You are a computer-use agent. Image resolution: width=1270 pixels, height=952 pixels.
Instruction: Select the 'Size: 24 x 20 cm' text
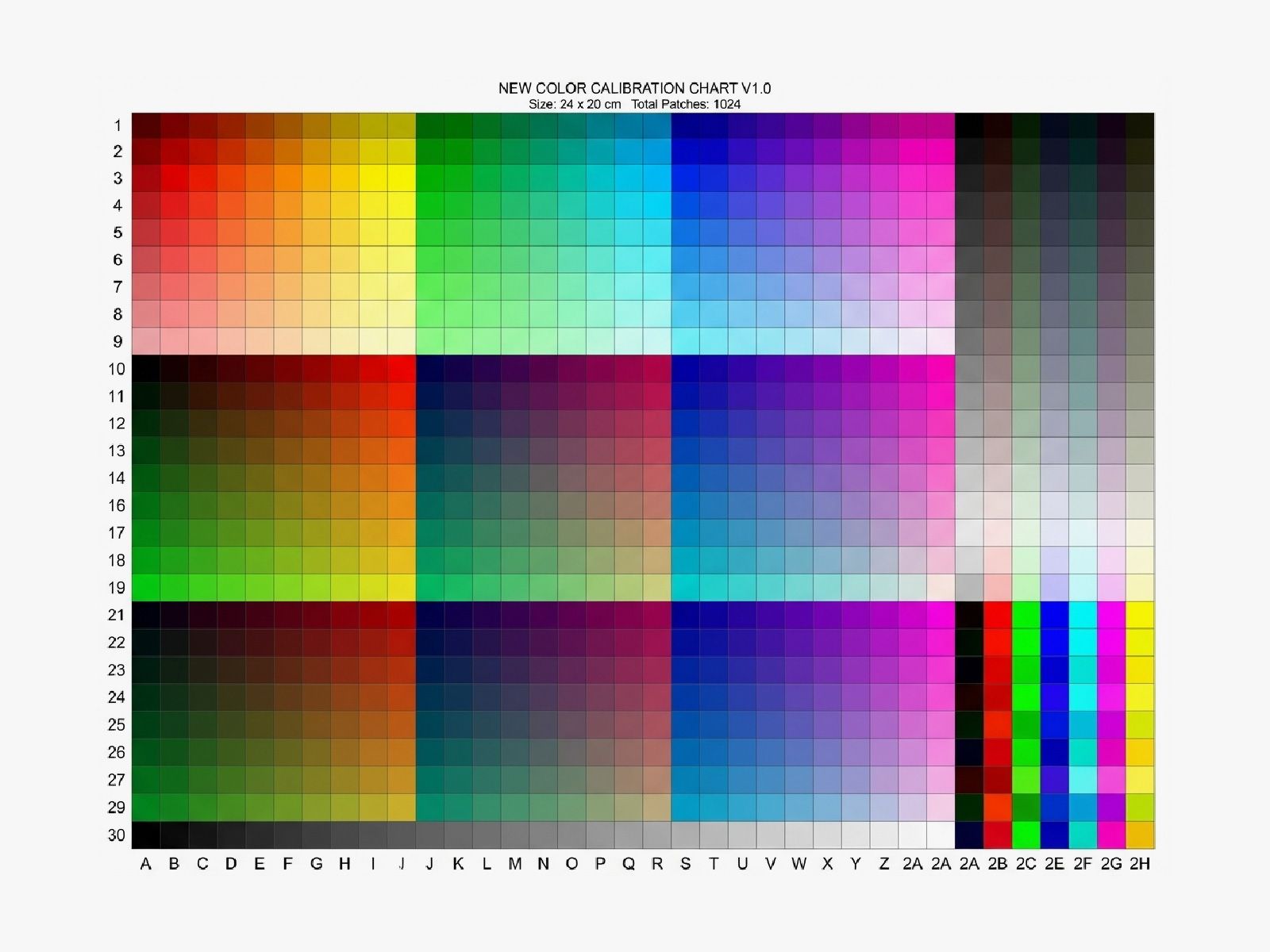click(x=575, y=104)
